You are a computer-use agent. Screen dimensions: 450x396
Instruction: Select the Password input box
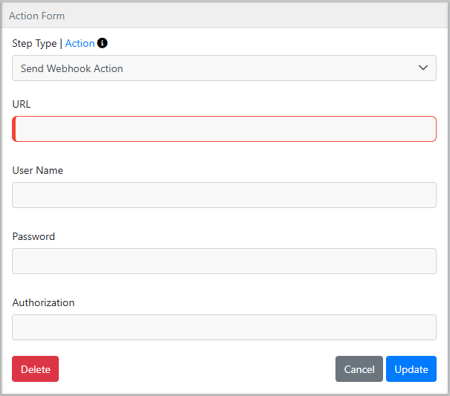click(x=224, y=261)
